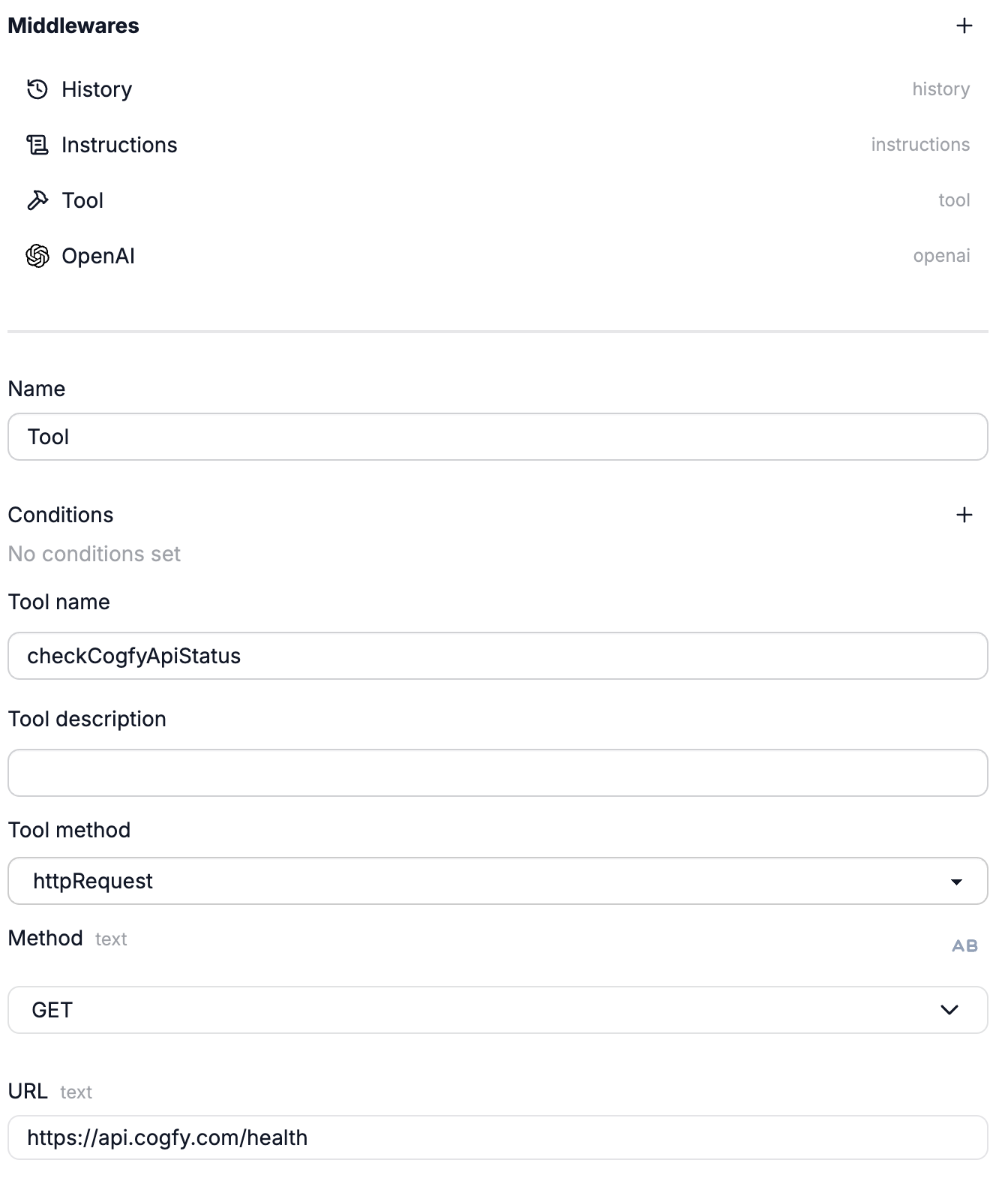
Task: Click the empty Tool description field
Action: 498,773
